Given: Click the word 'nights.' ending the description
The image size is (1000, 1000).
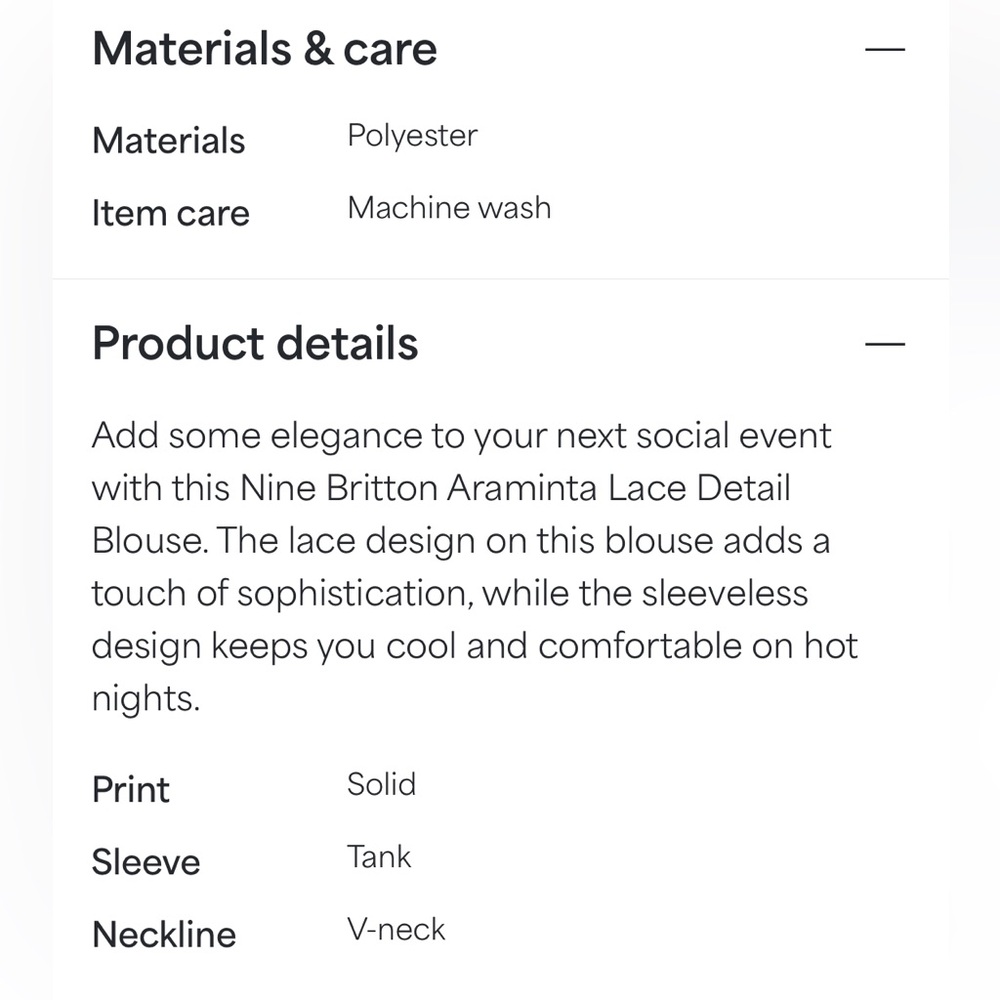Looking at the screenshot, I should (x=146, y=700).
